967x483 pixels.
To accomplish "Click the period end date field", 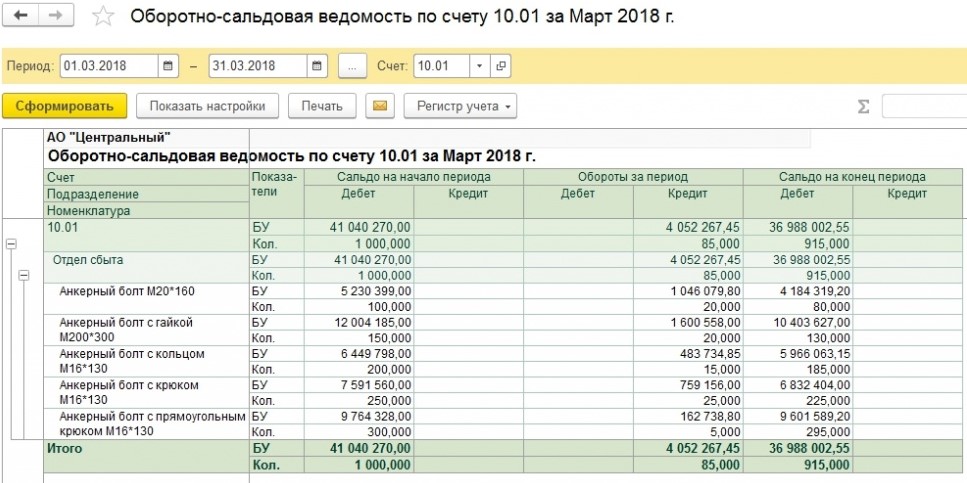I will (257, 66).
